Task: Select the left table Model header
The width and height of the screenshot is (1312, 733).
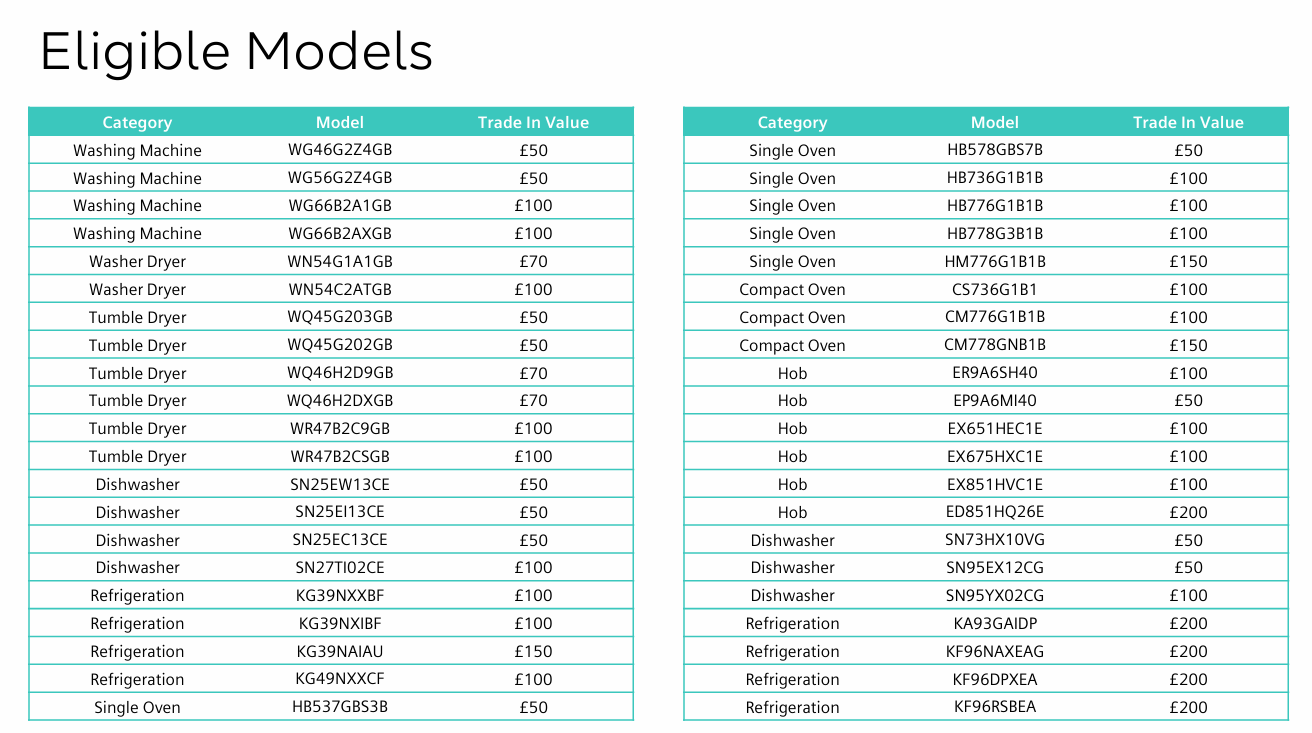Action: (340, 122)
